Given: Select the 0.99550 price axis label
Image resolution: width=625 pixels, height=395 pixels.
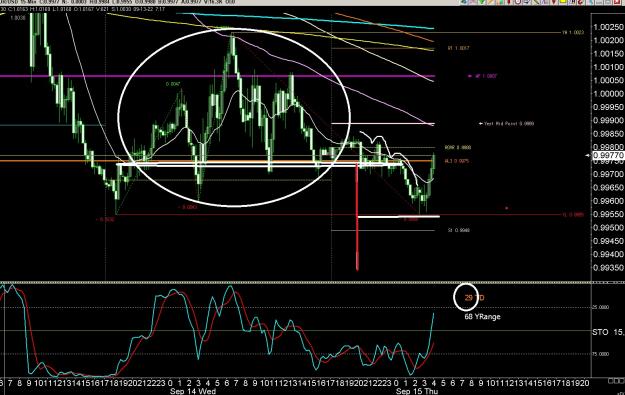Looking at the screenshot, I should 609,214.
